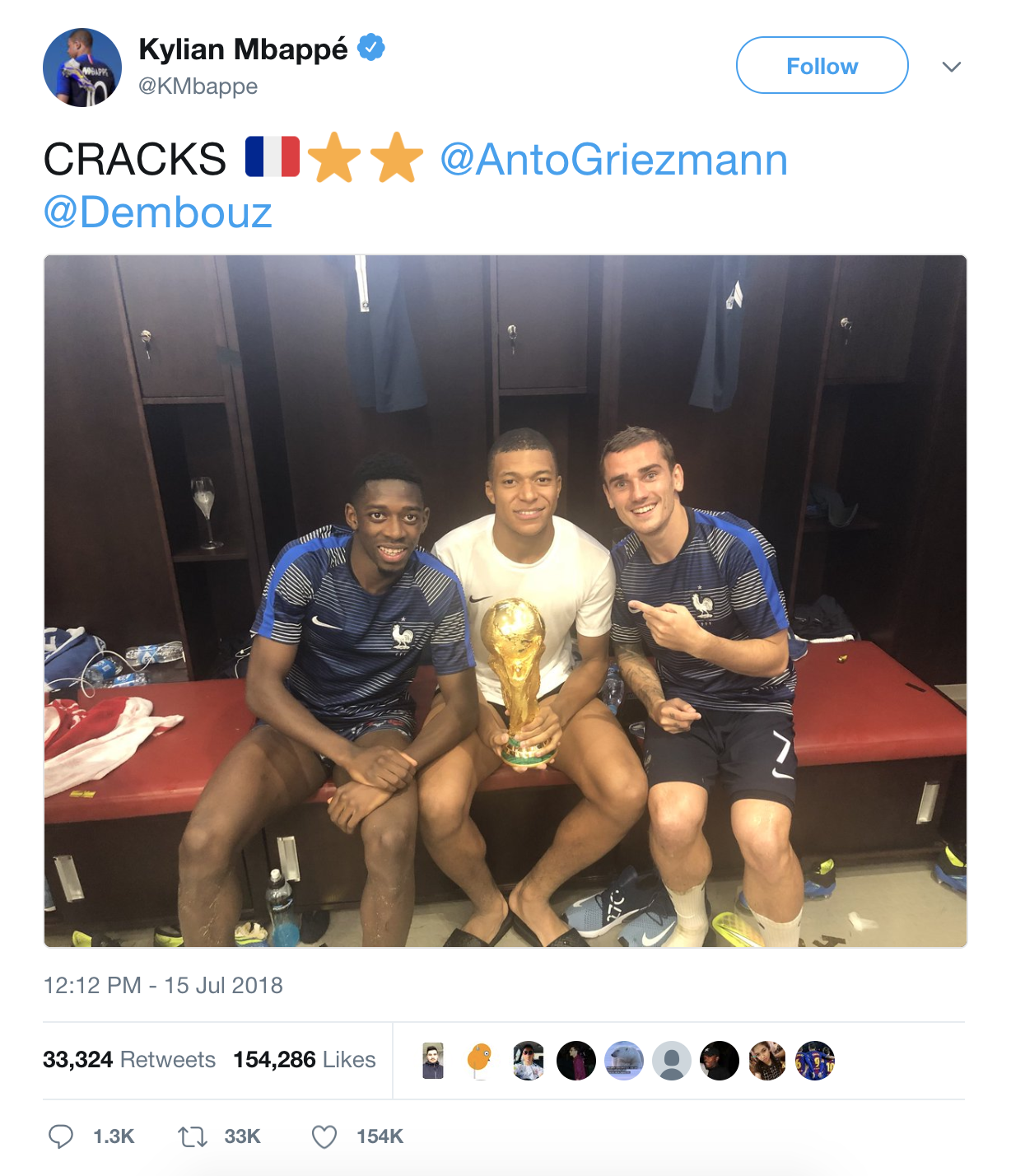1011x1176 pixels.
Task: Open the locker room photo
Action: (x=505, y=601)
